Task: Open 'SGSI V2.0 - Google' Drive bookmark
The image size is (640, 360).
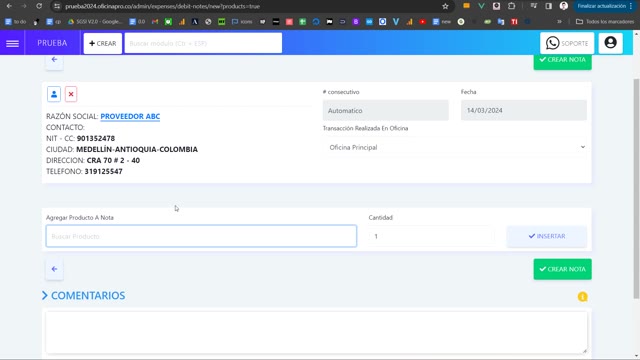Action: click(95, 22)
